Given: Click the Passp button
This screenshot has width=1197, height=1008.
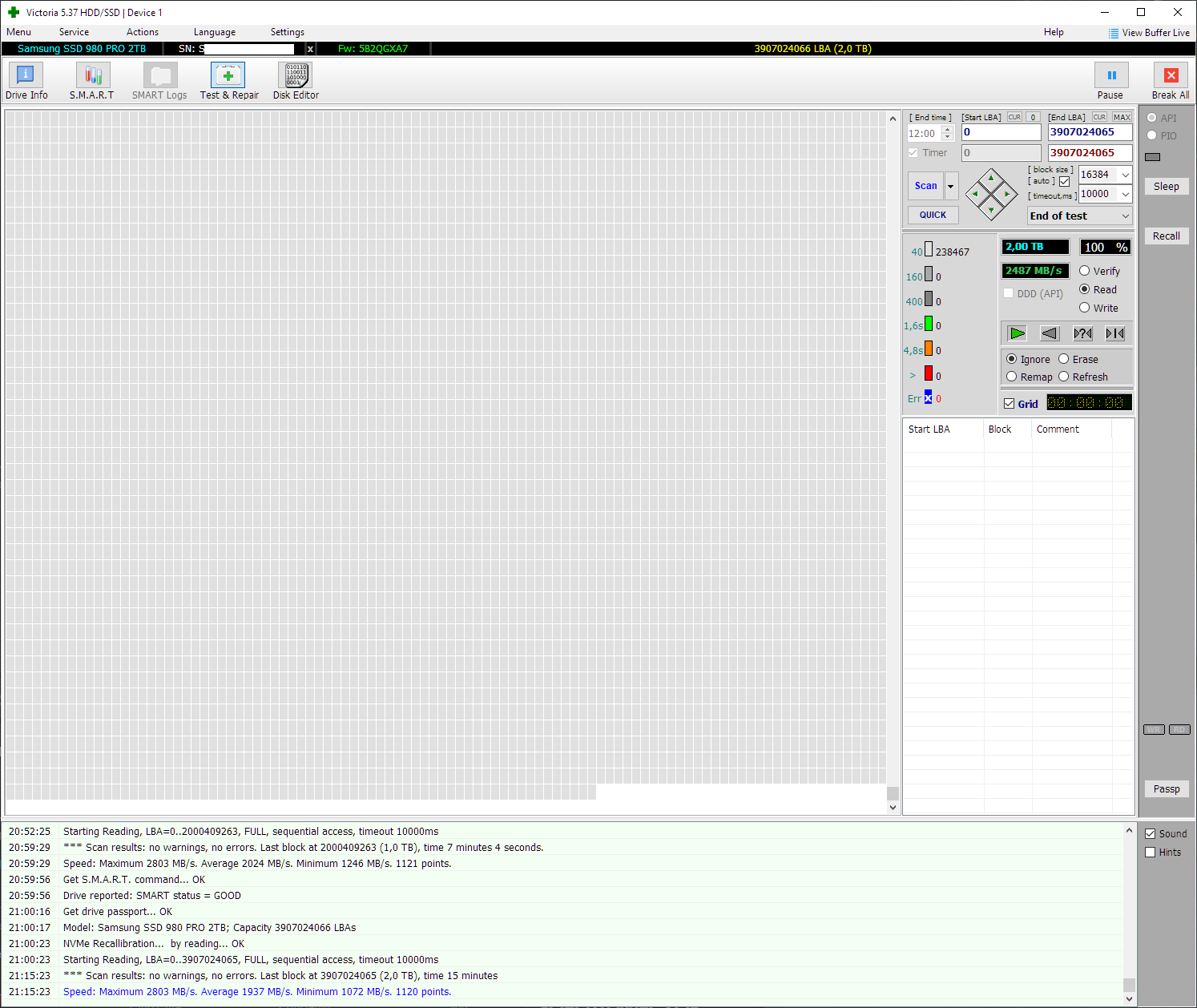Looking at the screenshot, I should [1166, 788].
